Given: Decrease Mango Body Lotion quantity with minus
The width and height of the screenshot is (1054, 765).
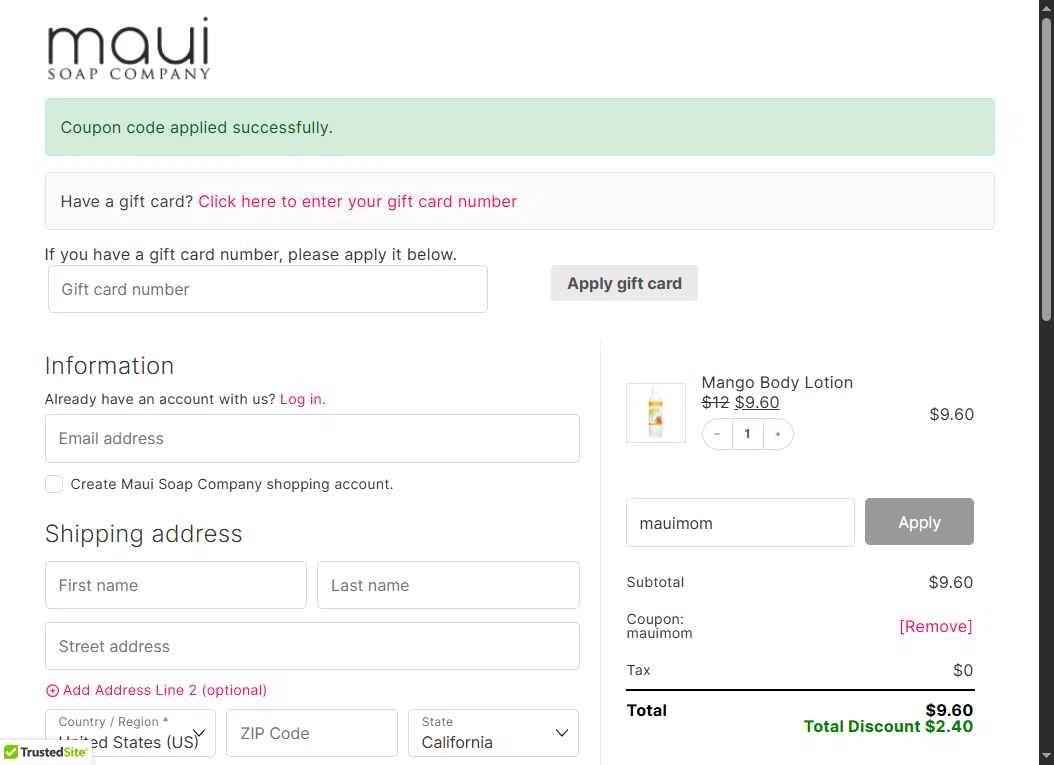Looking at the screenshot, I should 717,434.
